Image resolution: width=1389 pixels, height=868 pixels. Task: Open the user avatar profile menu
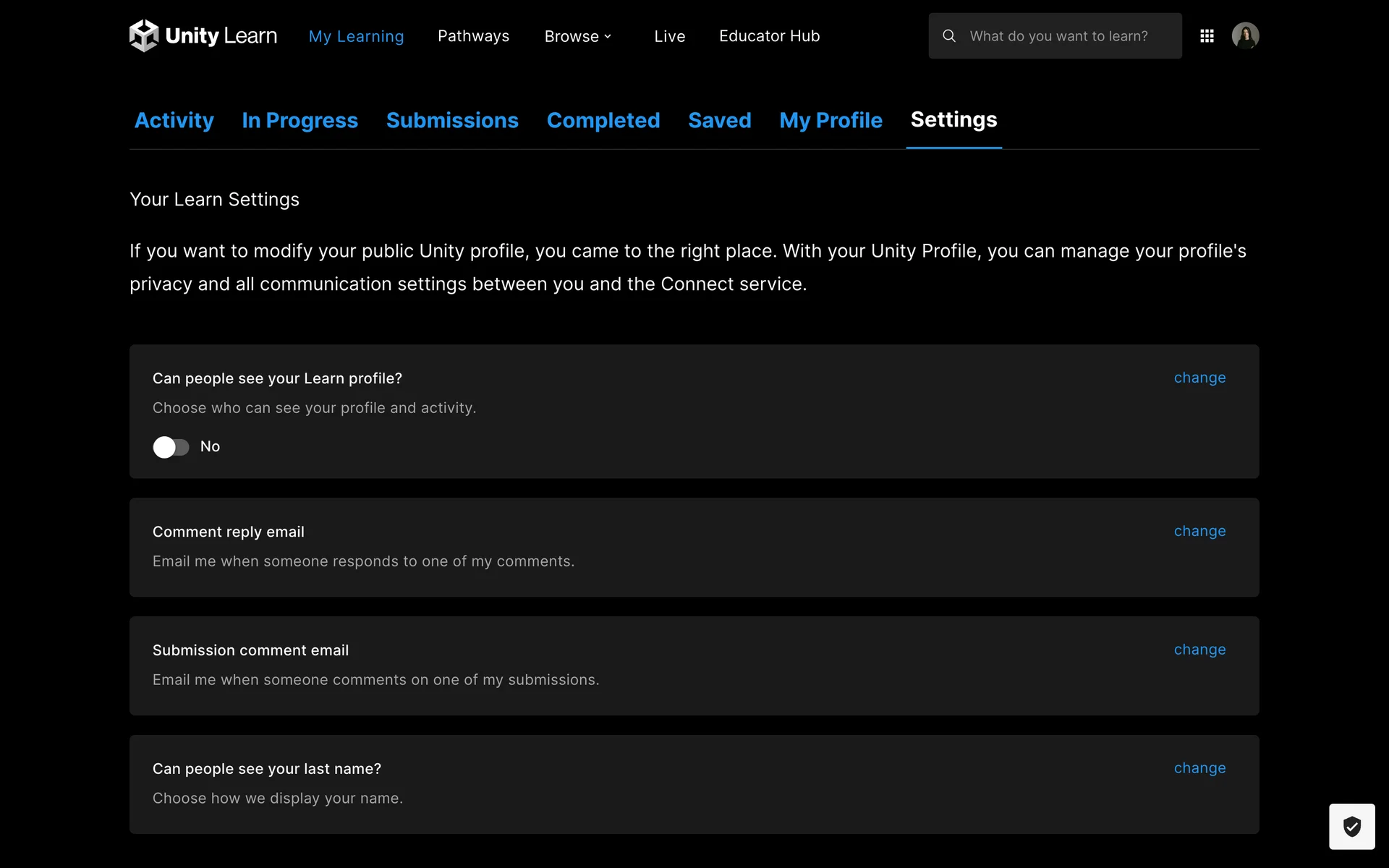pos(1245,35)
